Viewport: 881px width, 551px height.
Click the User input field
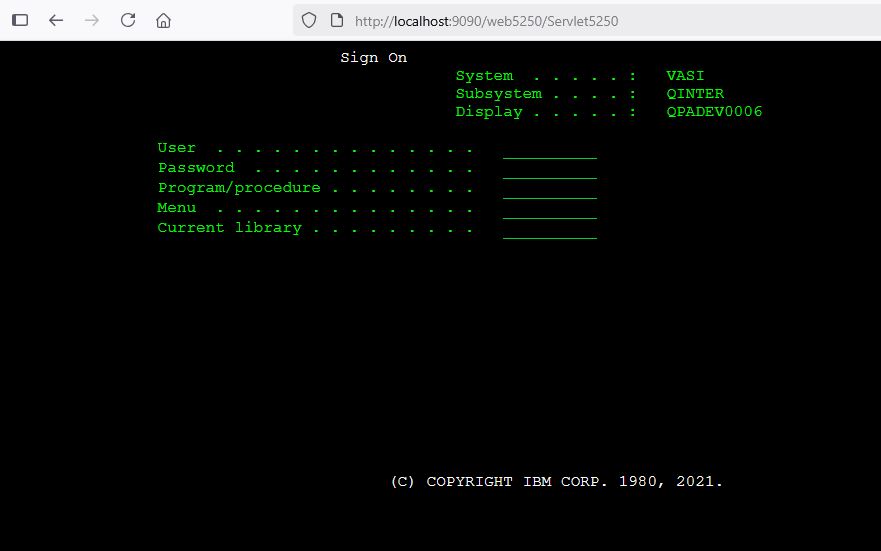point(549,149)
